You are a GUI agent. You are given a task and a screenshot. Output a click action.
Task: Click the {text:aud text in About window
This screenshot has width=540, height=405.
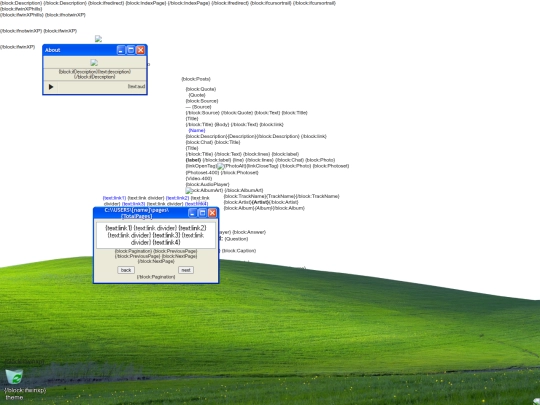click(137, 86)
